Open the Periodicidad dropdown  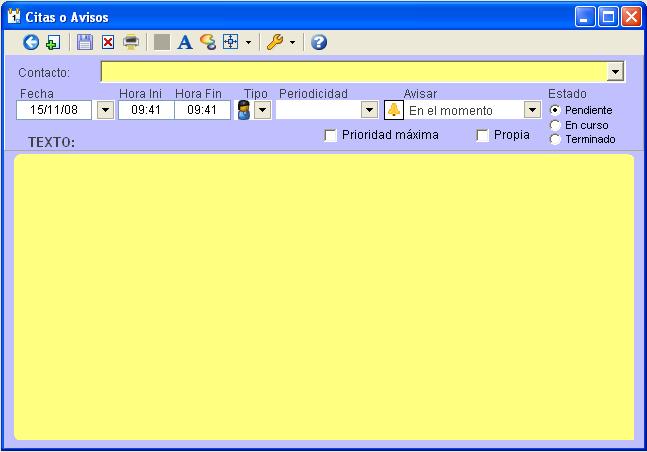[369, 110]
